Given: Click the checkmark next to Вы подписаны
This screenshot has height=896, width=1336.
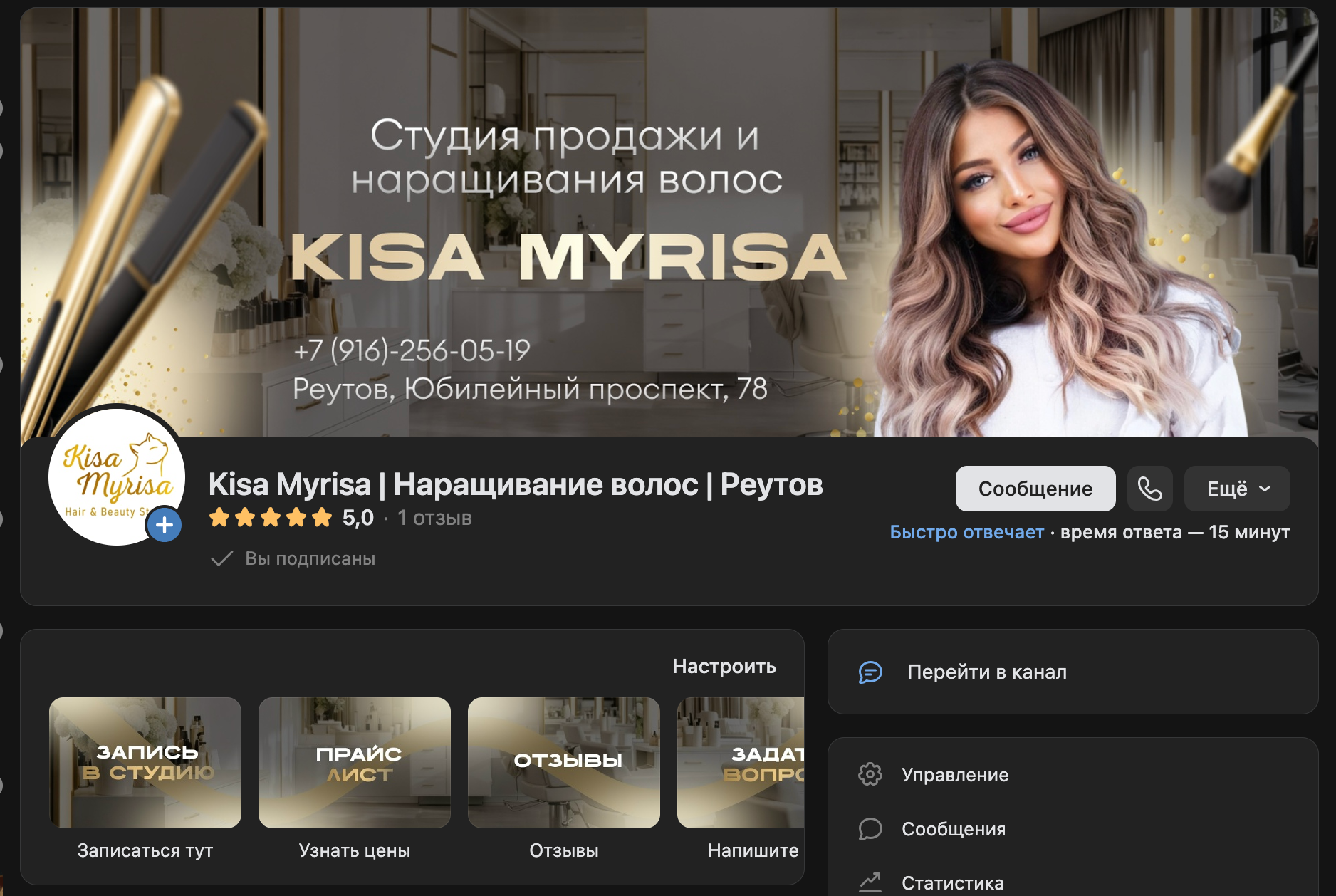Looking at the screenshot, I should coord(222,558).
